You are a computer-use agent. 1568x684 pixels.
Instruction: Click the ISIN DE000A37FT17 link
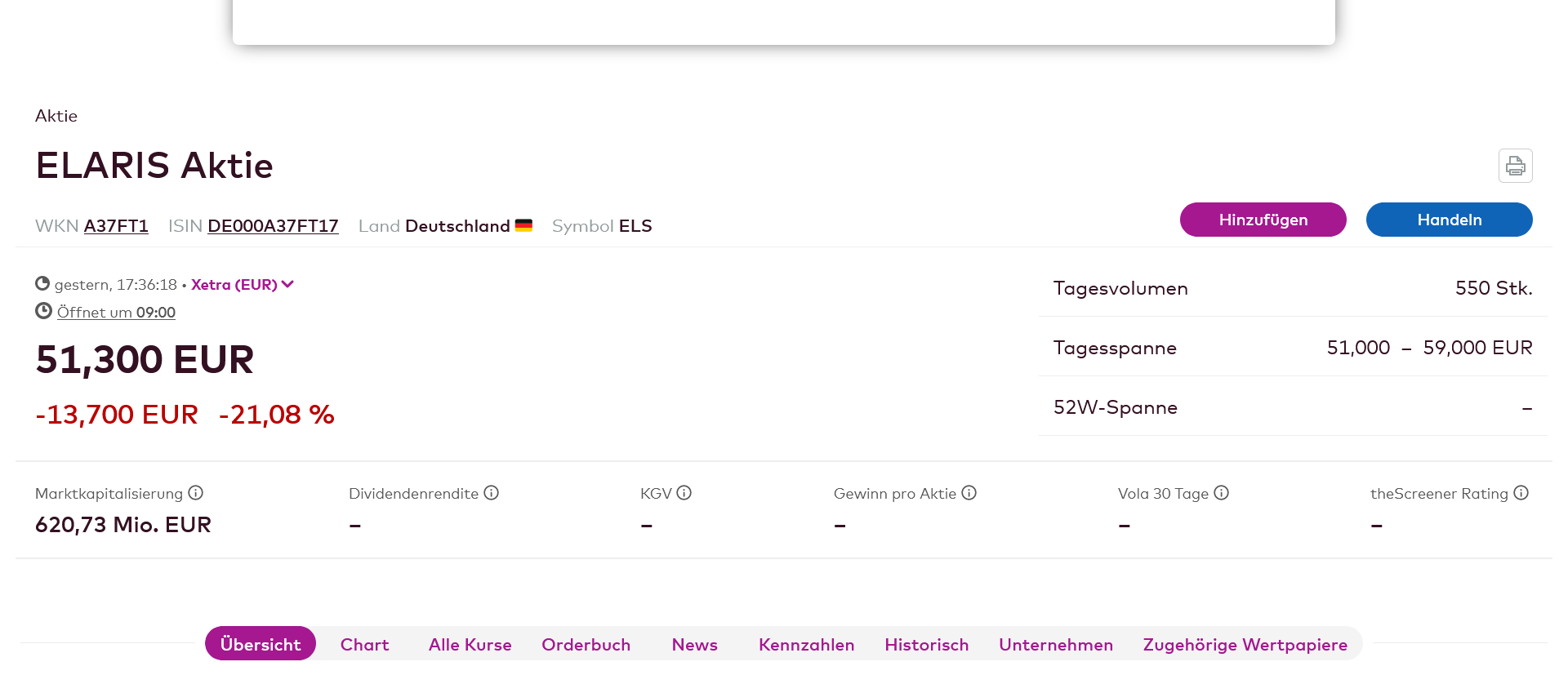point(273,226)
